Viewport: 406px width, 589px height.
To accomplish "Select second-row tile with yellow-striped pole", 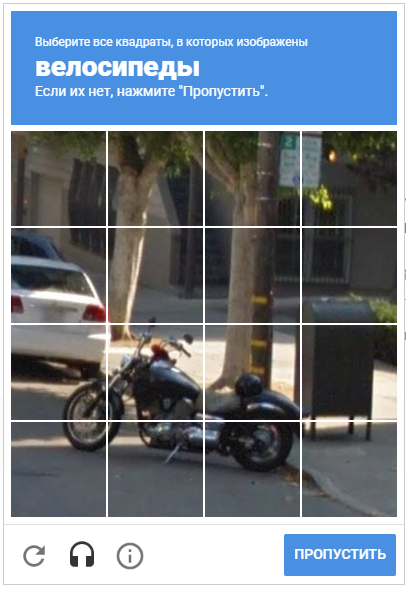I will click(252, 275).
